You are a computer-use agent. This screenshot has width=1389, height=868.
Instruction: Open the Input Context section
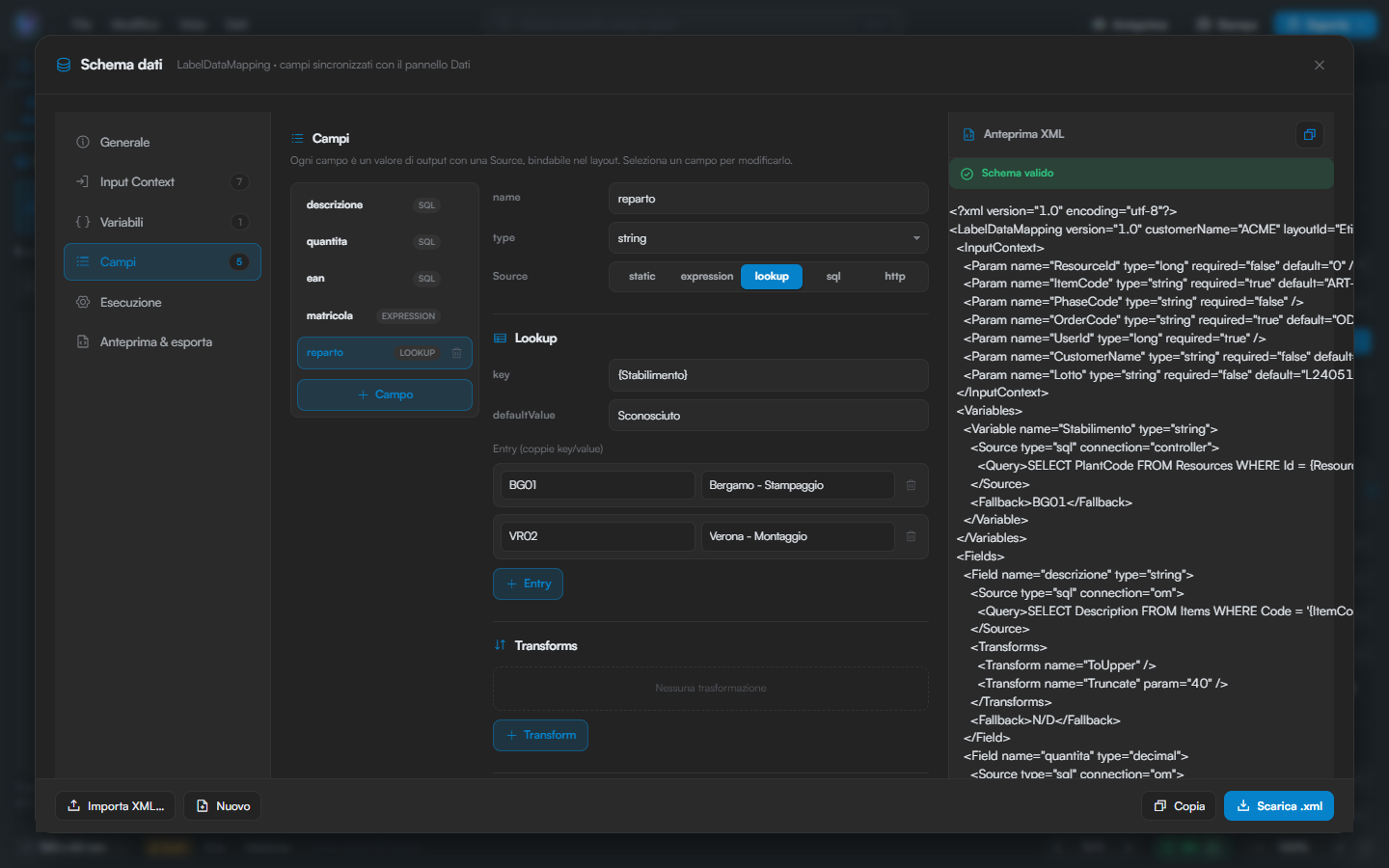click(x=162, y=182)
